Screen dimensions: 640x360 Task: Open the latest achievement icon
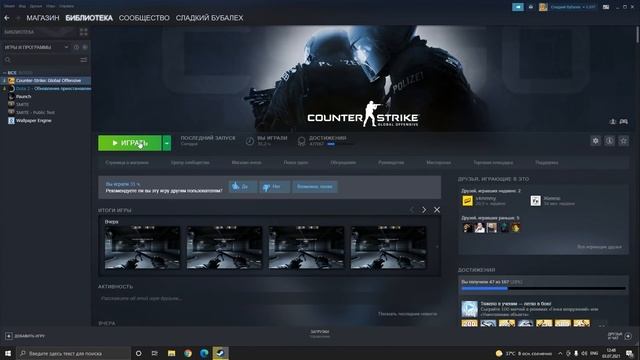tap(469, 309)
